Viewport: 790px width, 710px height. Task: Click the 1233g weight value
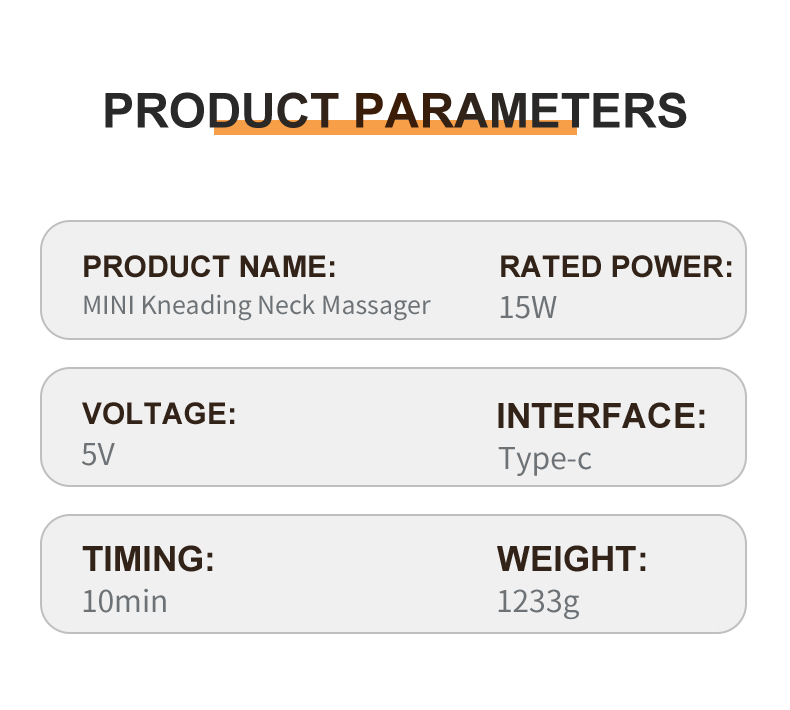coord(538,601)
